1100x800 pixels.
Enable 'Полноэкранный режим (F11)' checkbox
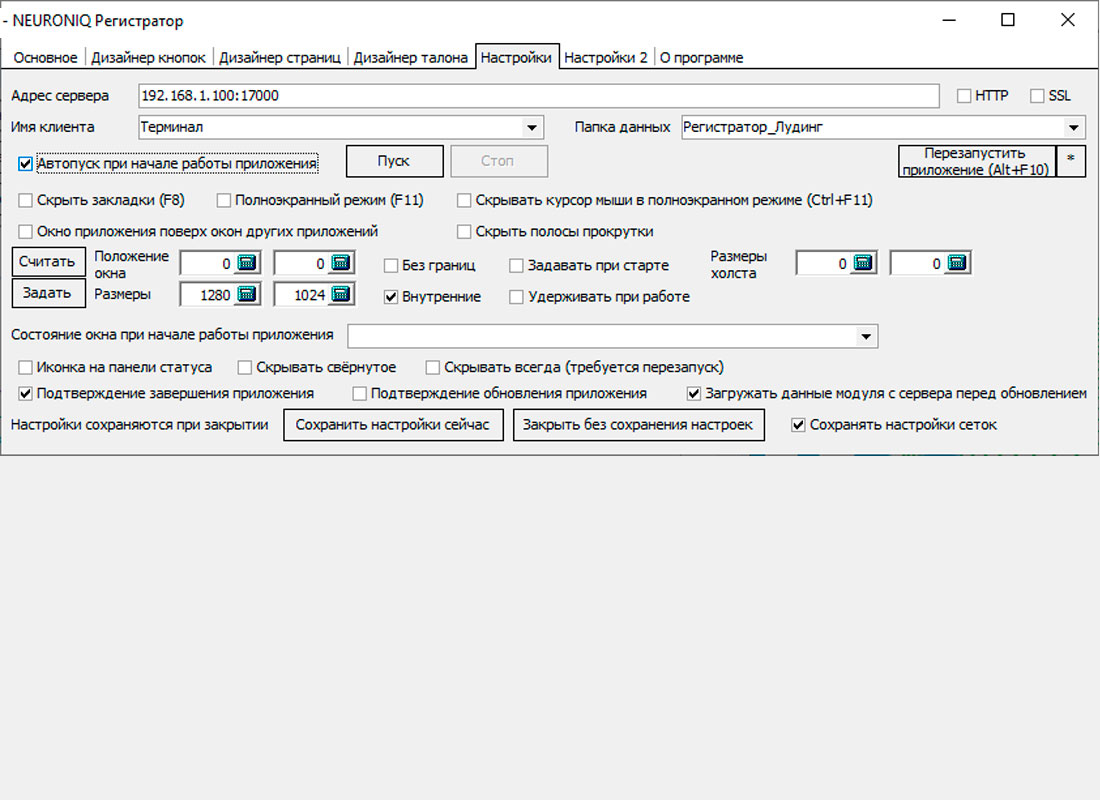click(224, 201)
